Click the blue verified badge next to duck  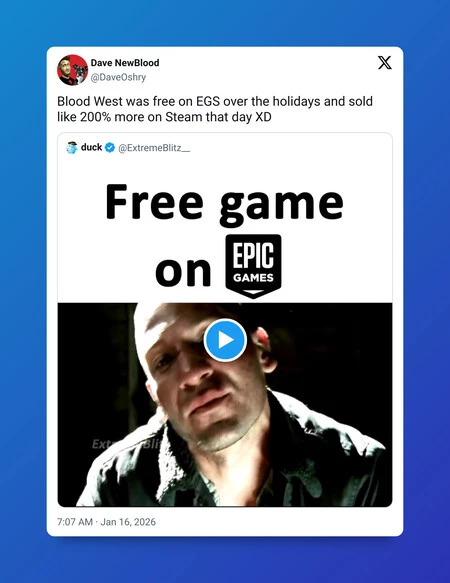tap(110, 148)
